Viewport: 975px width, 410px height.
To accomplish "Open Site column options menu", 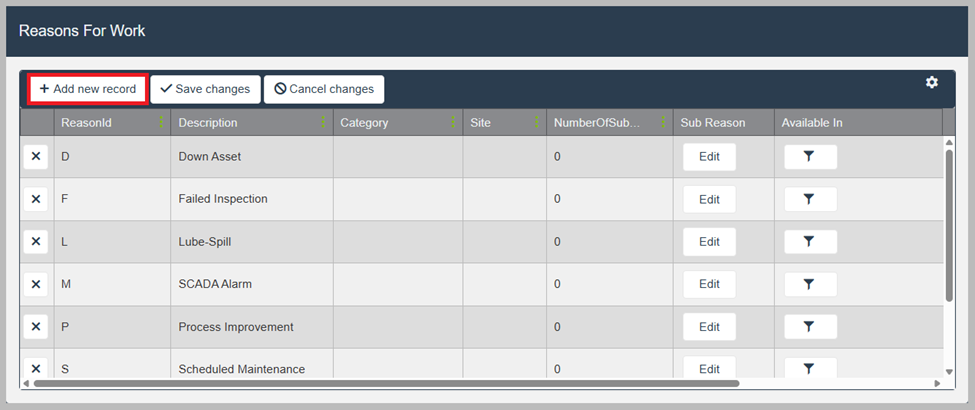I will pyautogui.click(x=537, y=122).
